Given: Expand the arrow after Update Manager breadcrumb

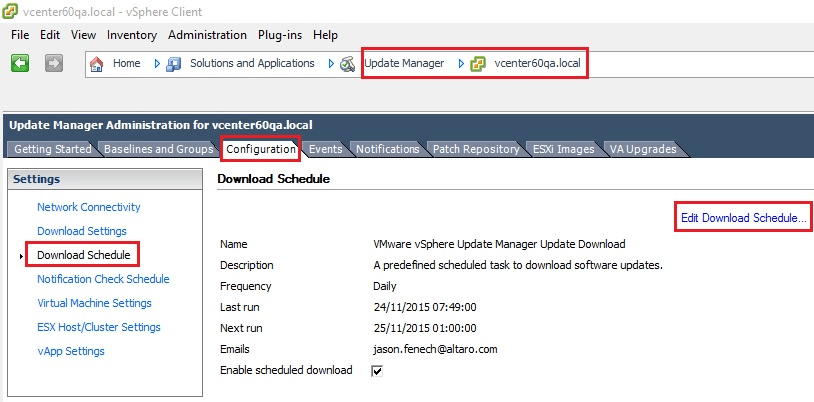Looking at the screenshot, I should tap(461, 64).
